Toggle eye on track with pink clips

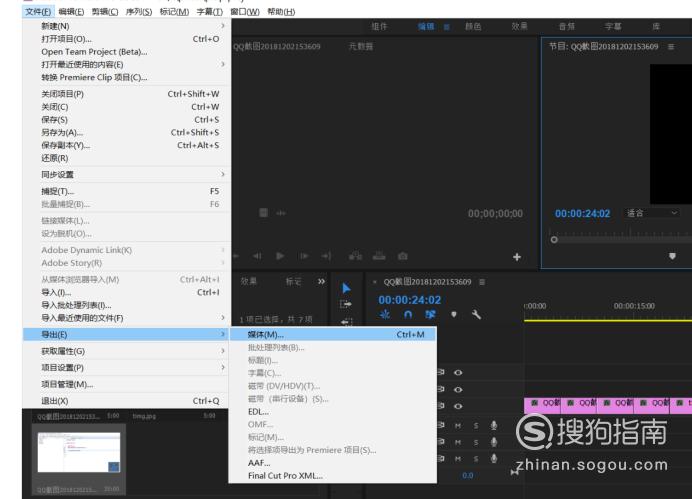(x=458, y=406)
